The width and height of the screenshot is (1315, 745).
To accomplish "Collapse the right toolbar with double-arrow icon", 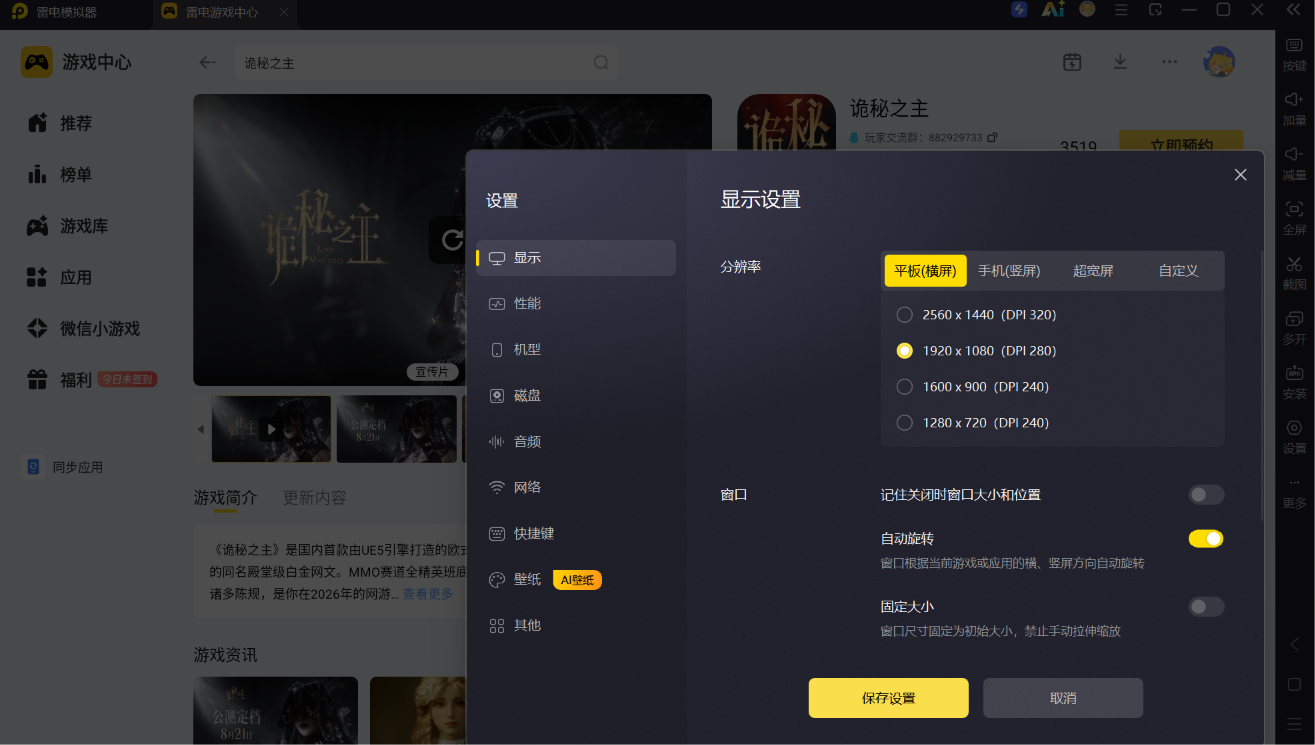I will tap(1294, 10).
